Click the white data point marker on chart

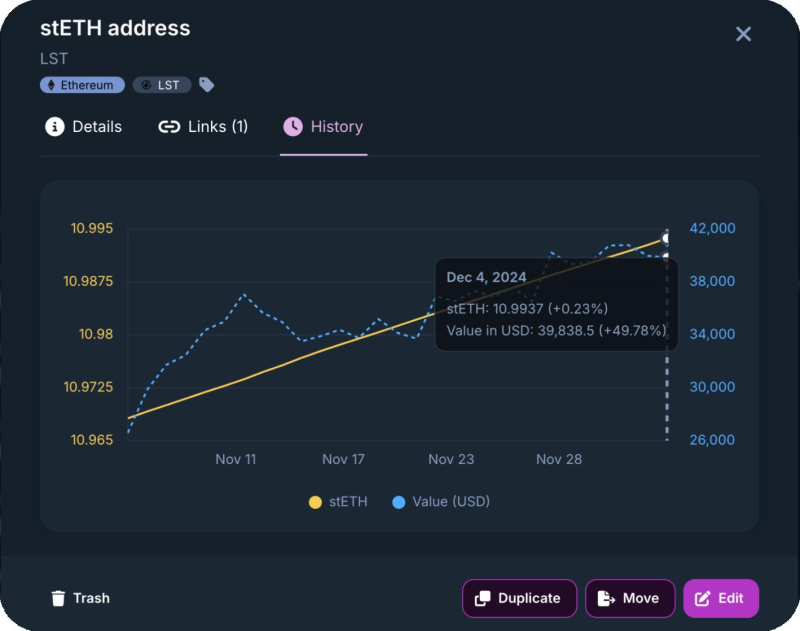(x=667, y=239)
